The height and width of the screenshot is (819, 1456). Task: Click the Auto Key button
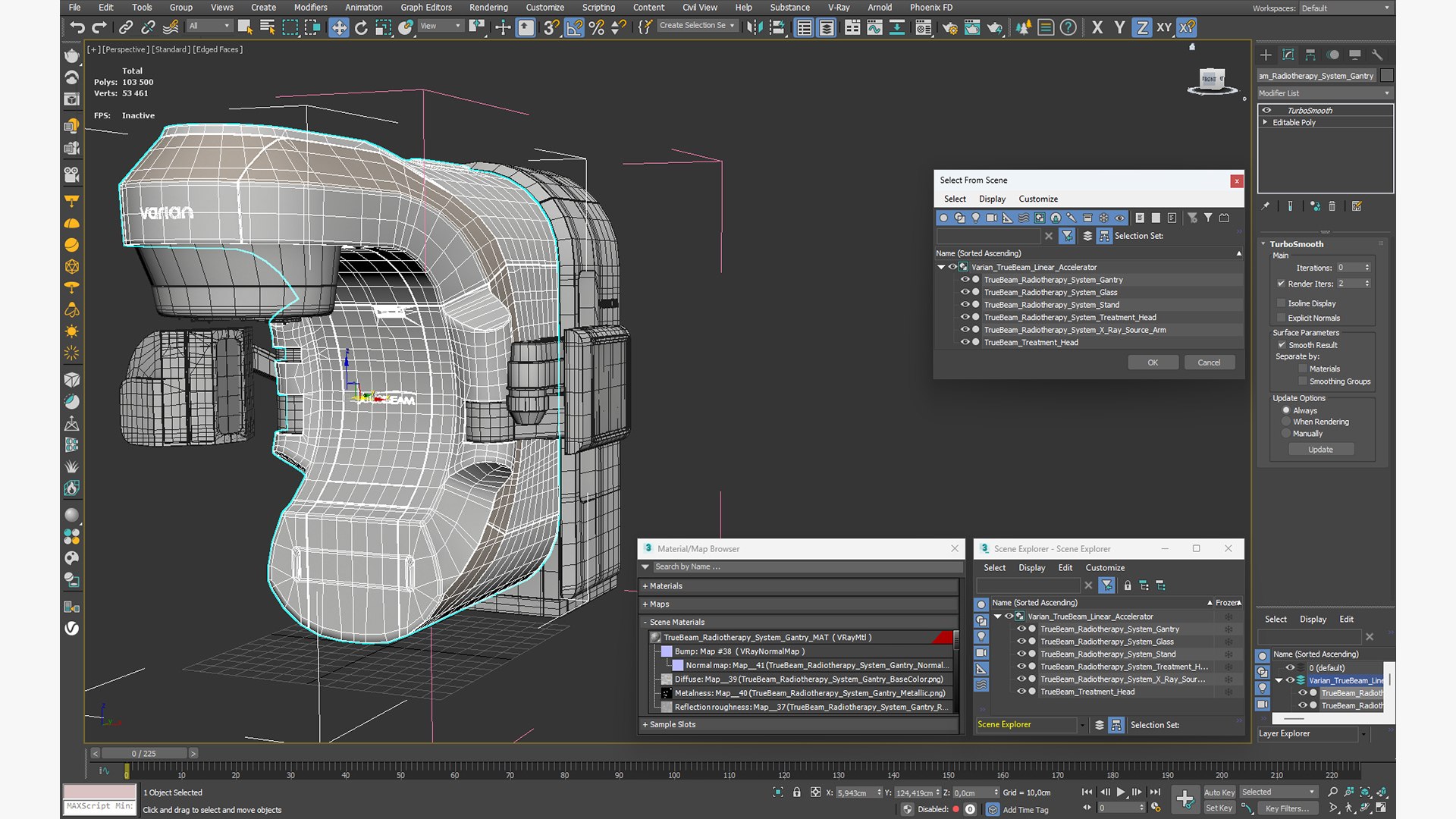(1219, 792)
